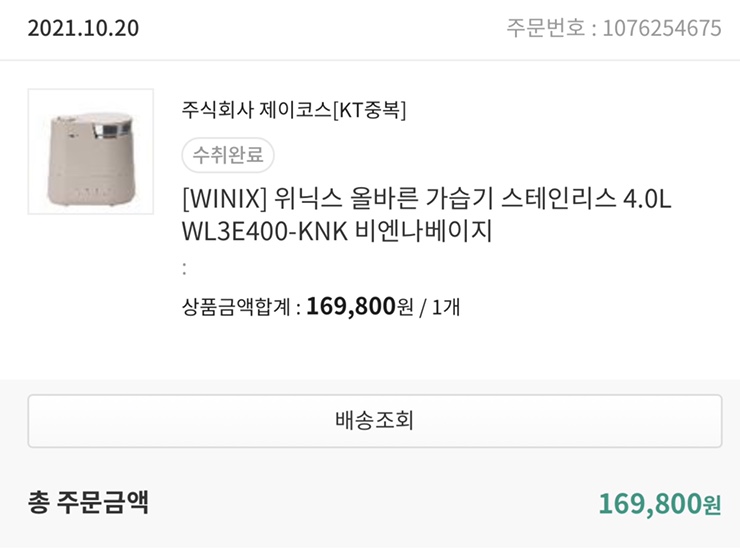Select the 스테인리스 4.0L text in title
Viewport: 740px width, 550px height.
point(586,198)
